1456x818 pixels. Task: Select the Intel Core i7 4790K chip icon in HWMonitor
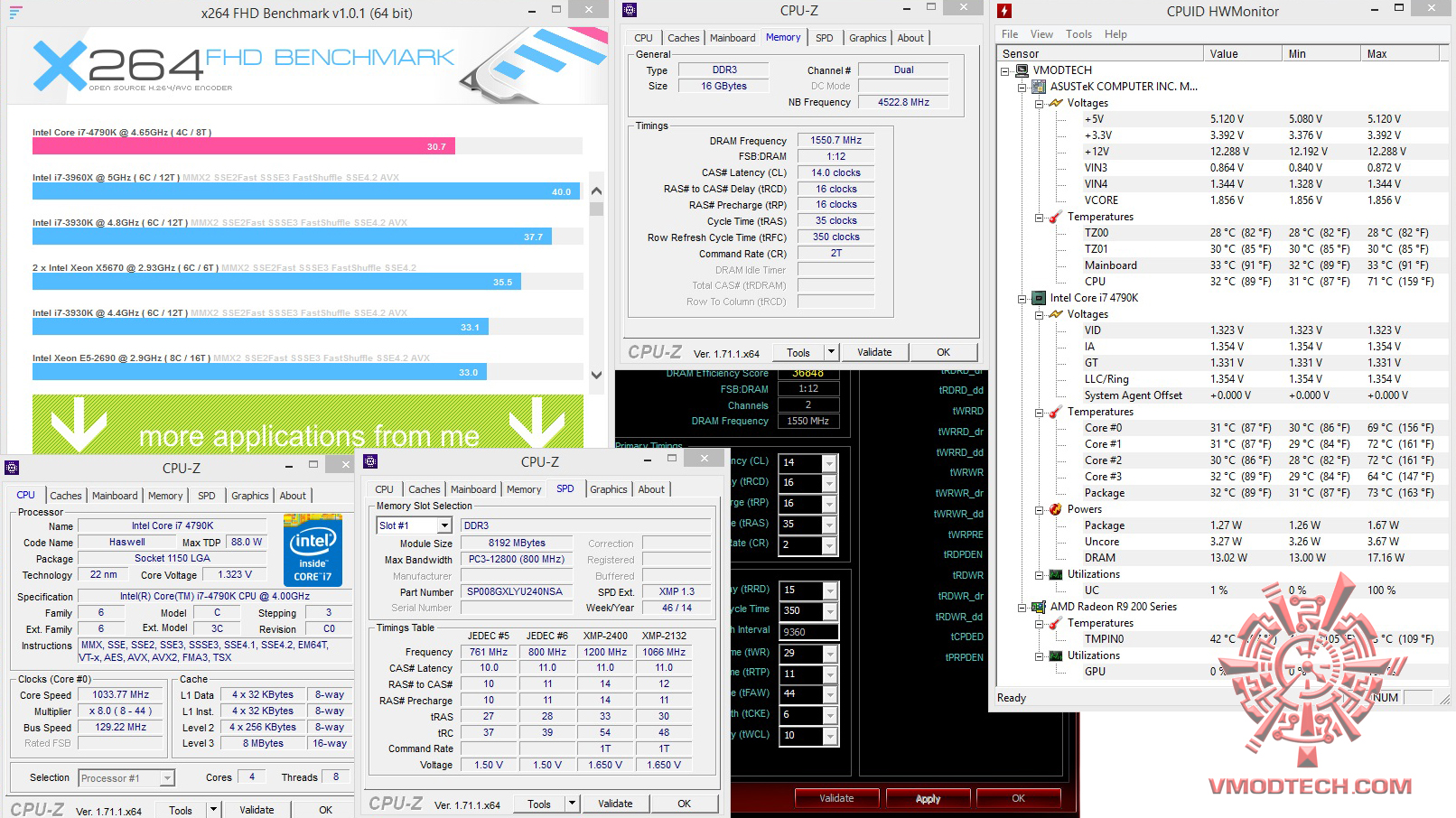1039,298
